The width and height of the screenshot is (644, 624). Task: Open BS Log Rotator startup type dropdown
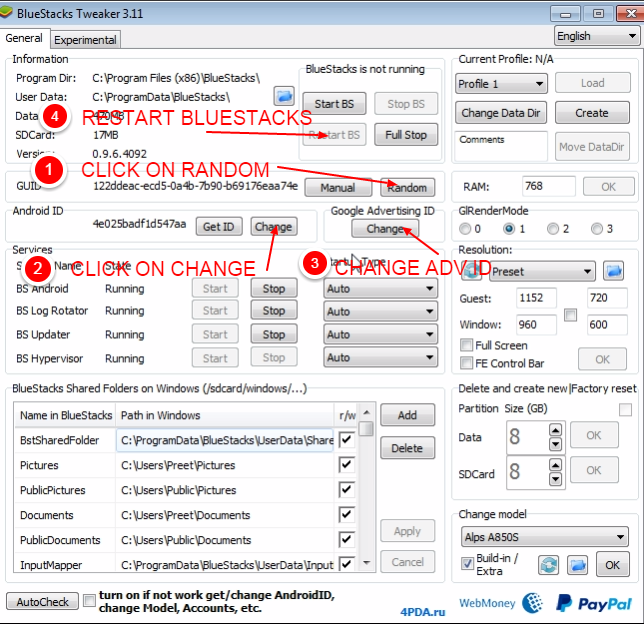point(380,311)
